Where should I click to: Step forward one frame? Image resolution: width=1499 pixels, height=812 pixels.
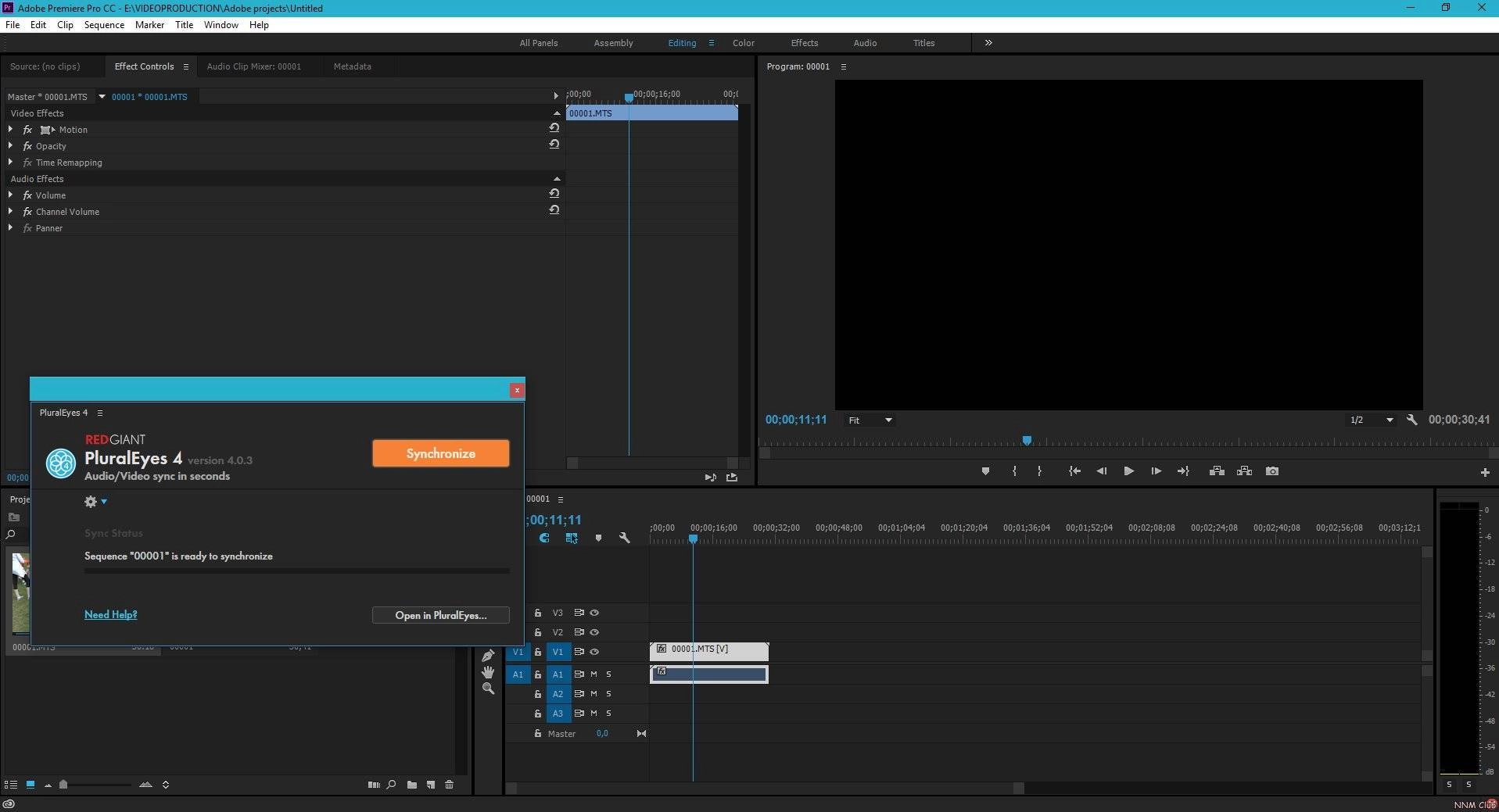tap(1156, 471)
